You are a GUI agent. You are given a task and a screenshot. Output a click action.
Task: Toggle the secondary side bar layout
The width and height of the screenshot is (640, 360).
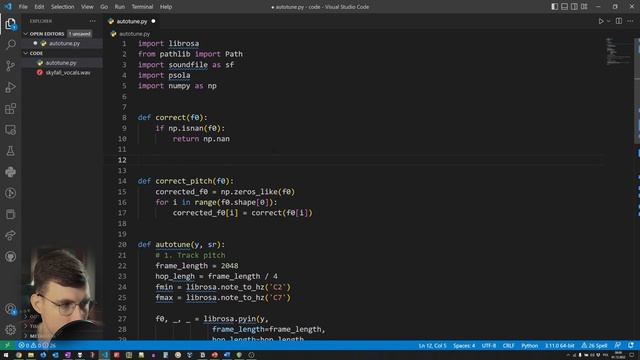pos(574,7)
